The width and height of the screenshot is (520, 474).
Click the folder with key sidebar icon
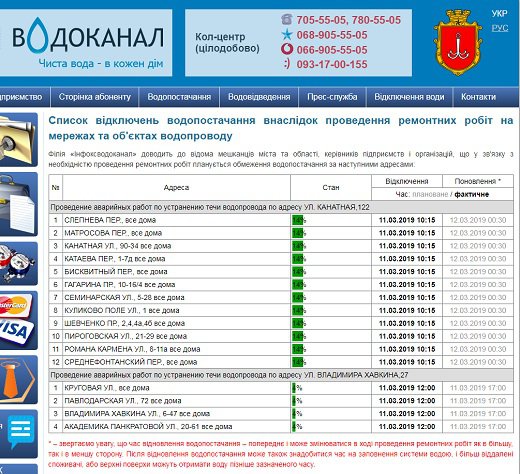18,140
